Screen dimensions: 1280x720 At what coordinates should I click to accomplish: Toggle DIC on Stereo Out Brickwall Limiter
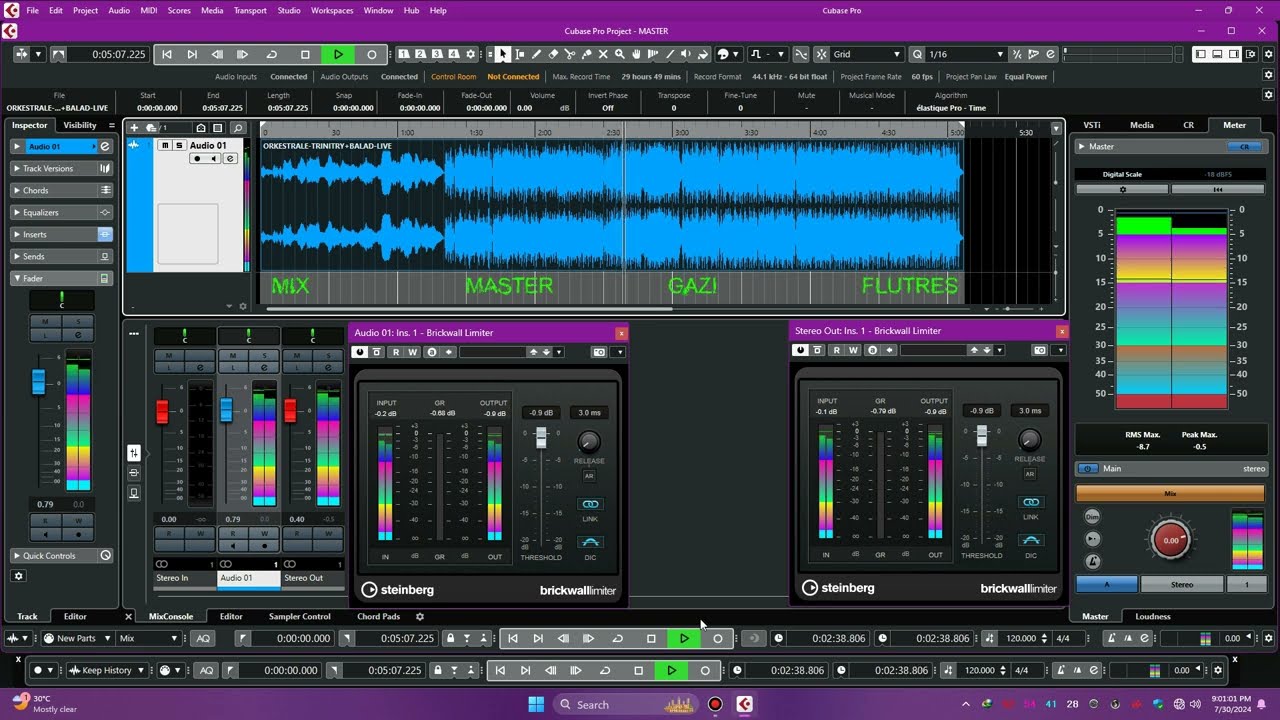click(1031, 540)
